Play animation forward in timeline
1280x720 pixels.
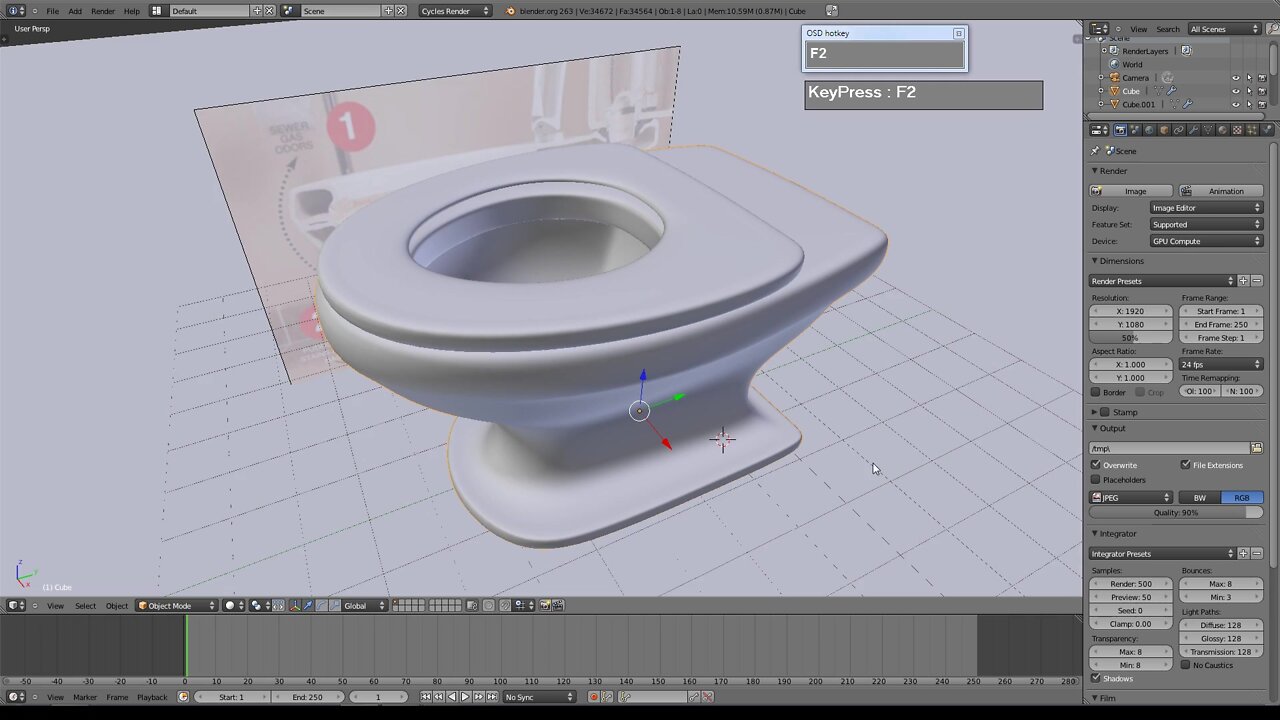point(465,697)
